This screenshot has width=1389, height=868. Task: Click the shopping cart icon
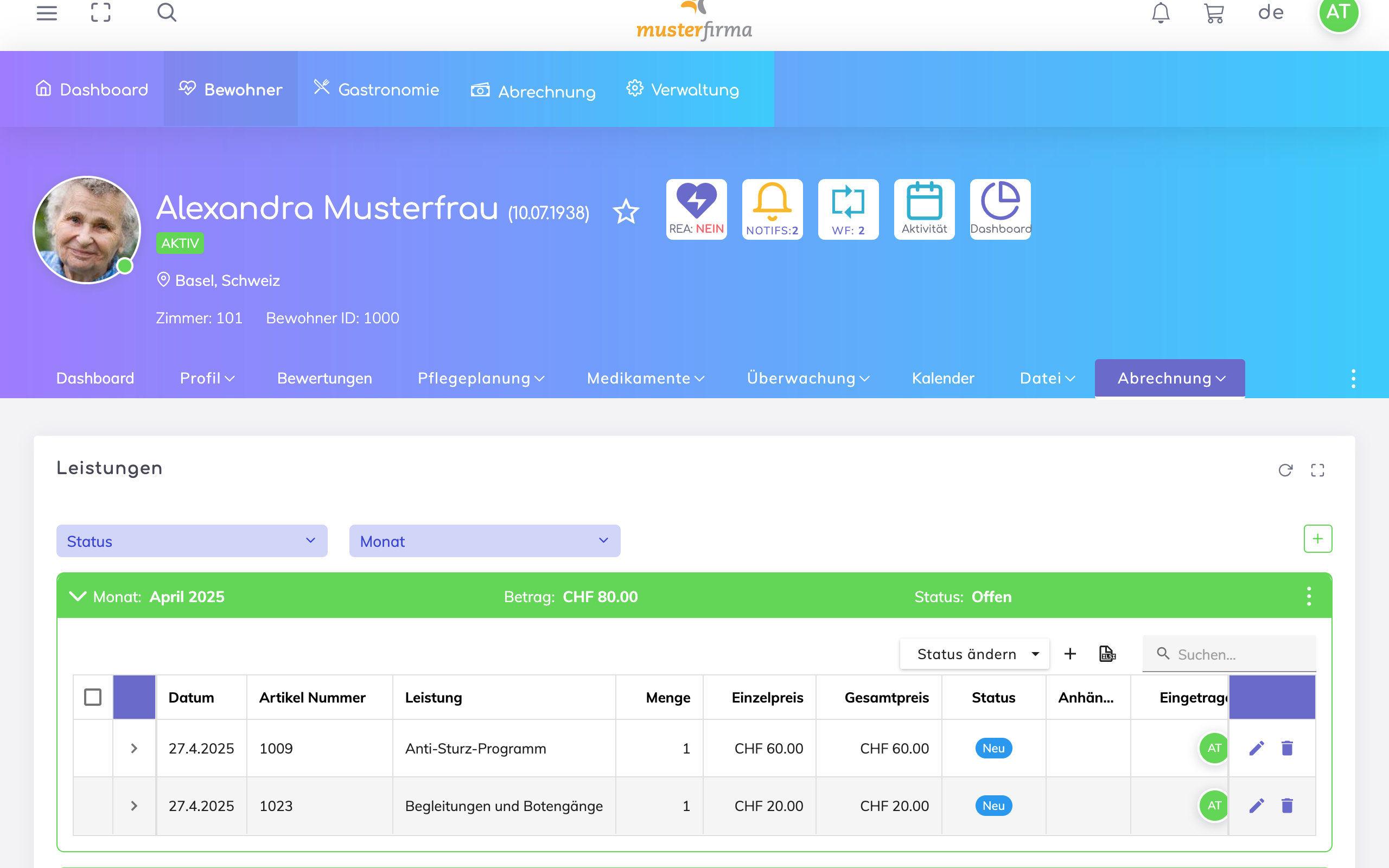pyautogui.click(x=1213, y=12)
